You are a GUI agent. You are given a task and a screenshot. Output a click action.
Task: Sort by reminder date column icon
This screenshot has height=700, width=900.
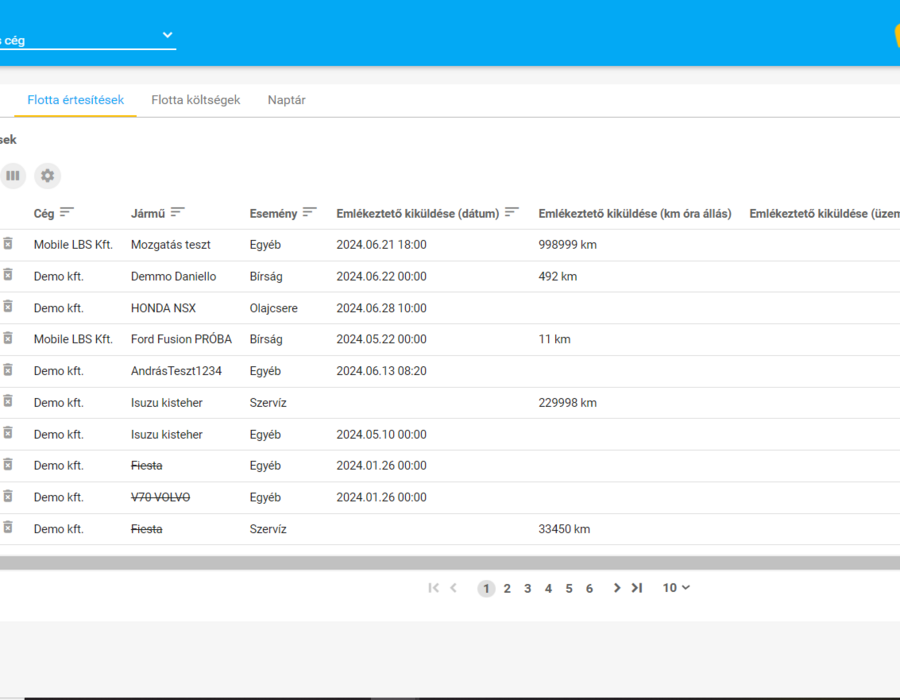(511, 212)
